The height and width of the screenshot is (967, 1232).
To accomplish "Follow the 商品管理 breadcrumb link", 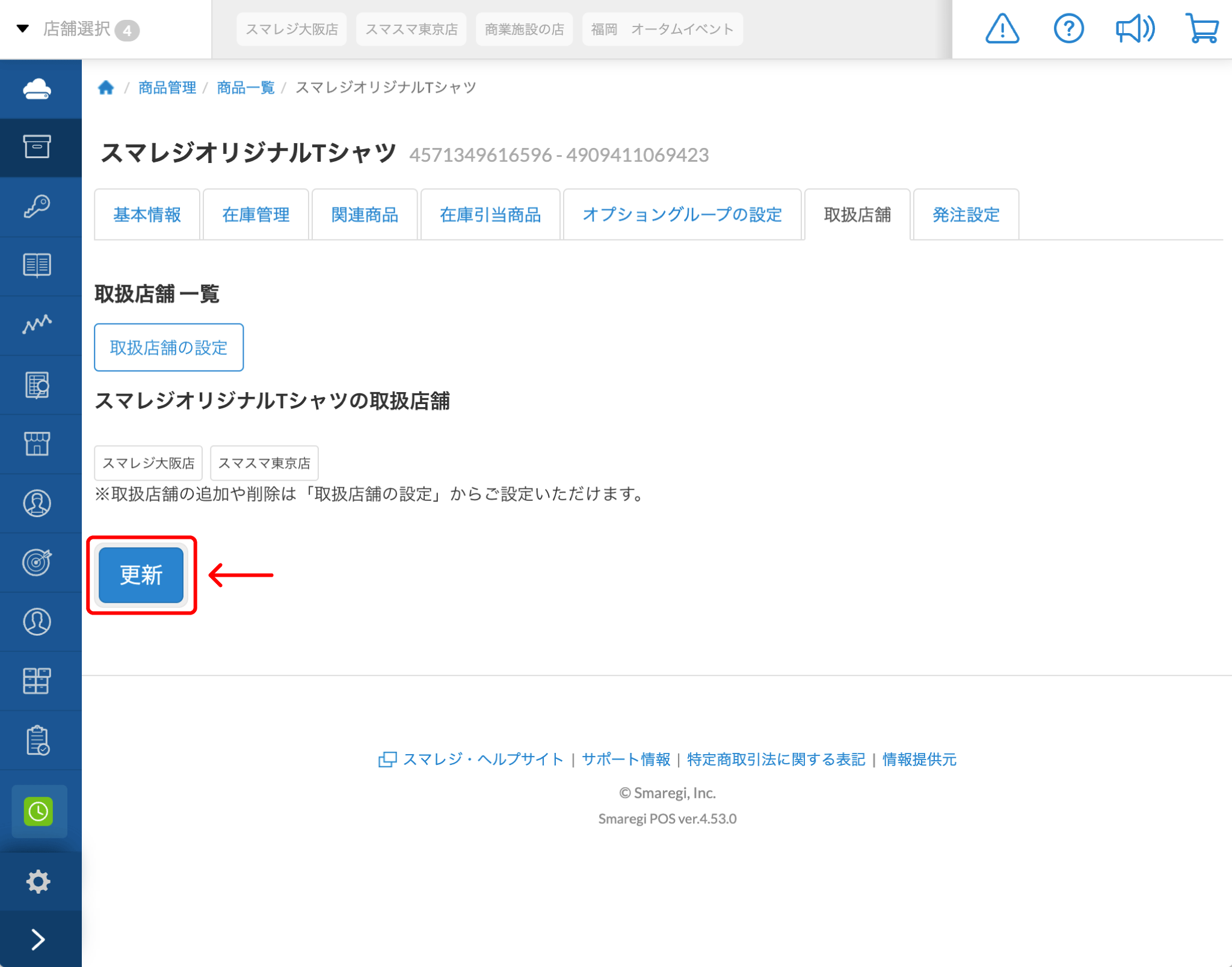I will (167, 88).
